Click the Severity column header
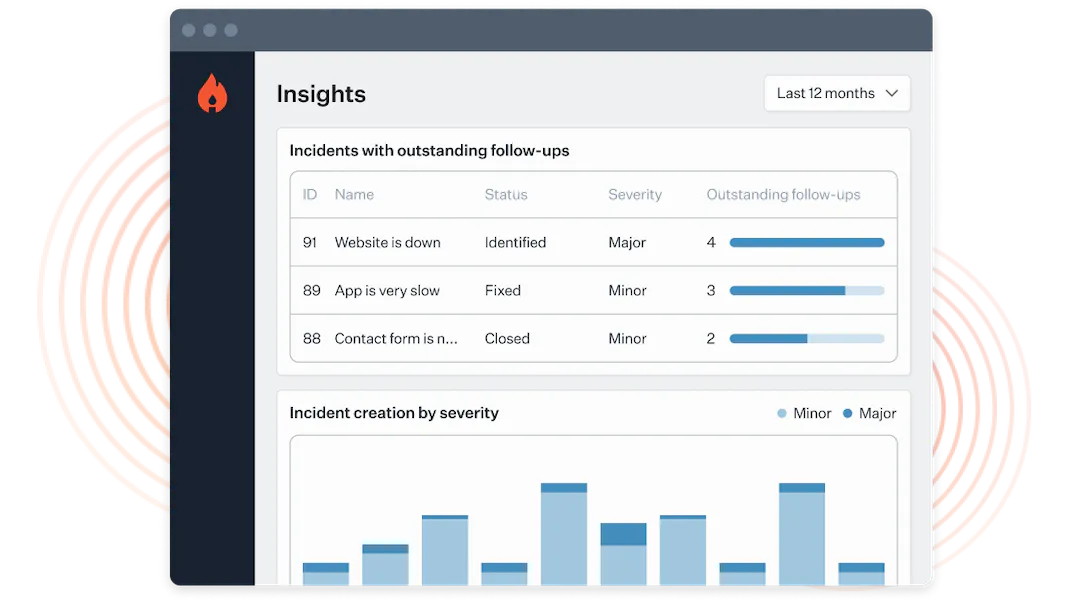 [x=634, y=194]
